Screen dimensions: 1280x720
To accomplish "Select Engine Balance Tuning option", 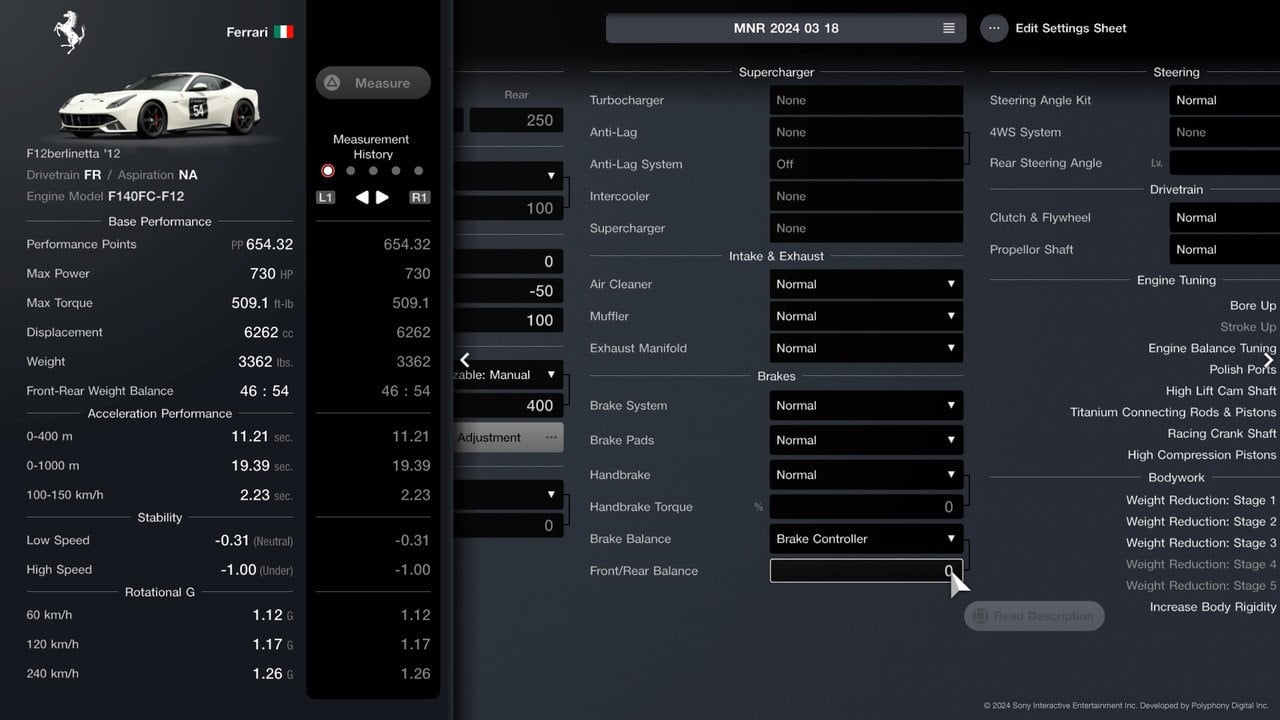I will pyautogui.click(x=1212, y=348).
